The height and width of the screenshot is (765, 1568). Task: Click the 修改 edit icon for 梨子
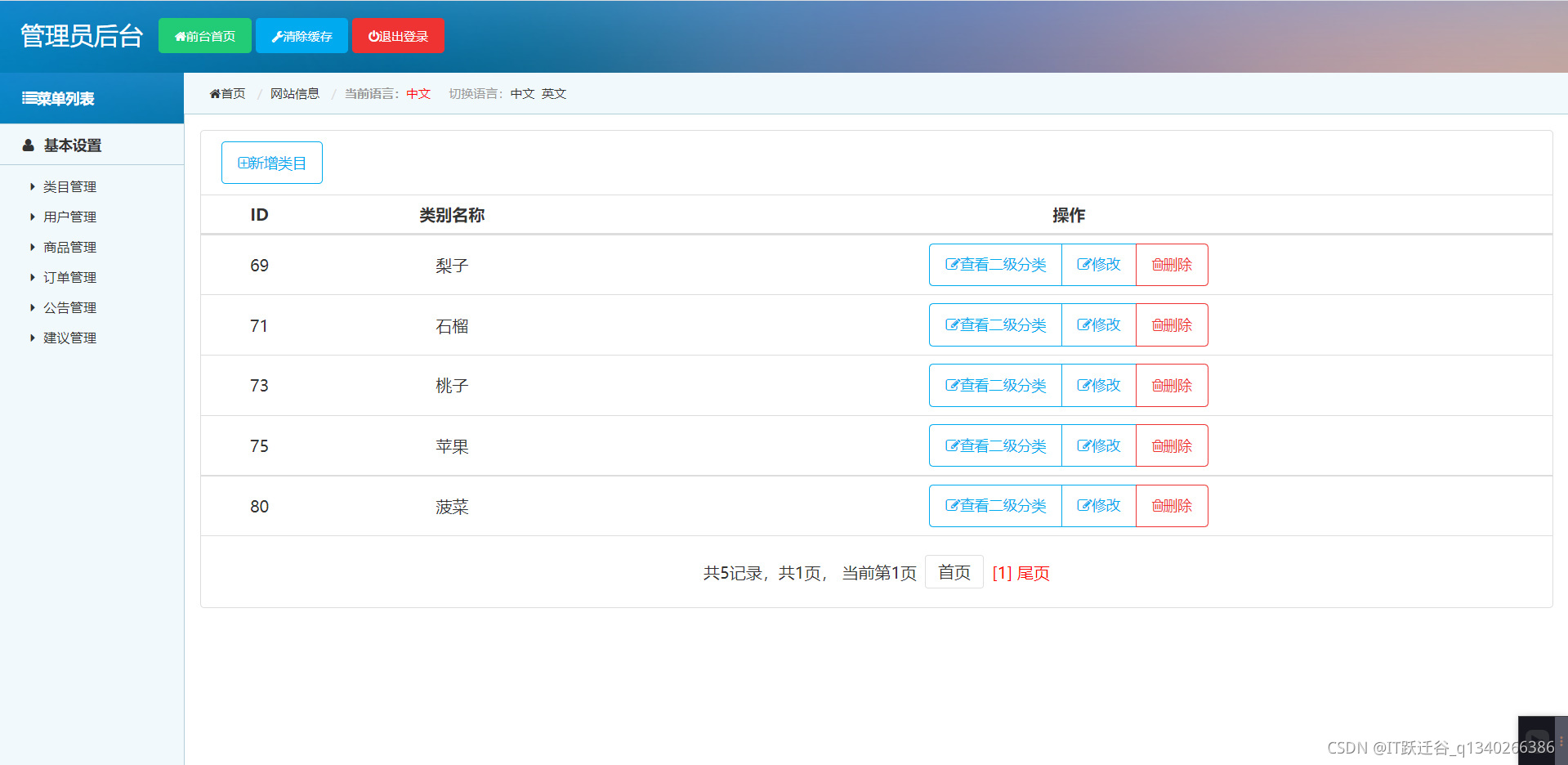(x=1083, y=265)
